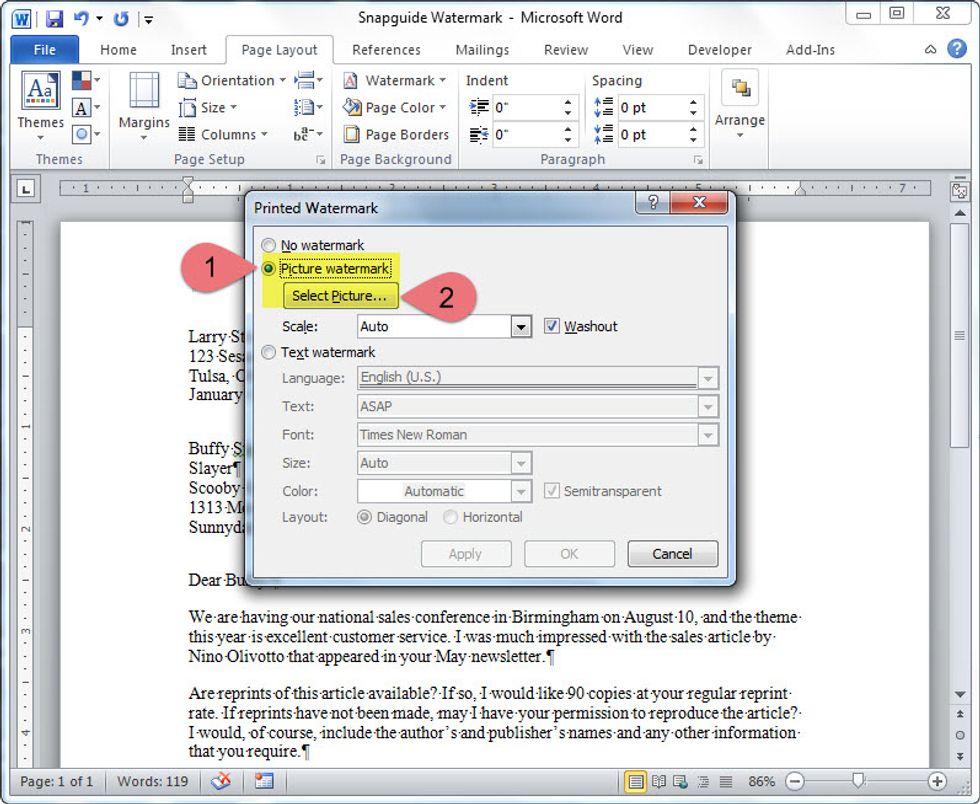
Task: Select the Text watermark radio option
Action: tap(268, 352)
